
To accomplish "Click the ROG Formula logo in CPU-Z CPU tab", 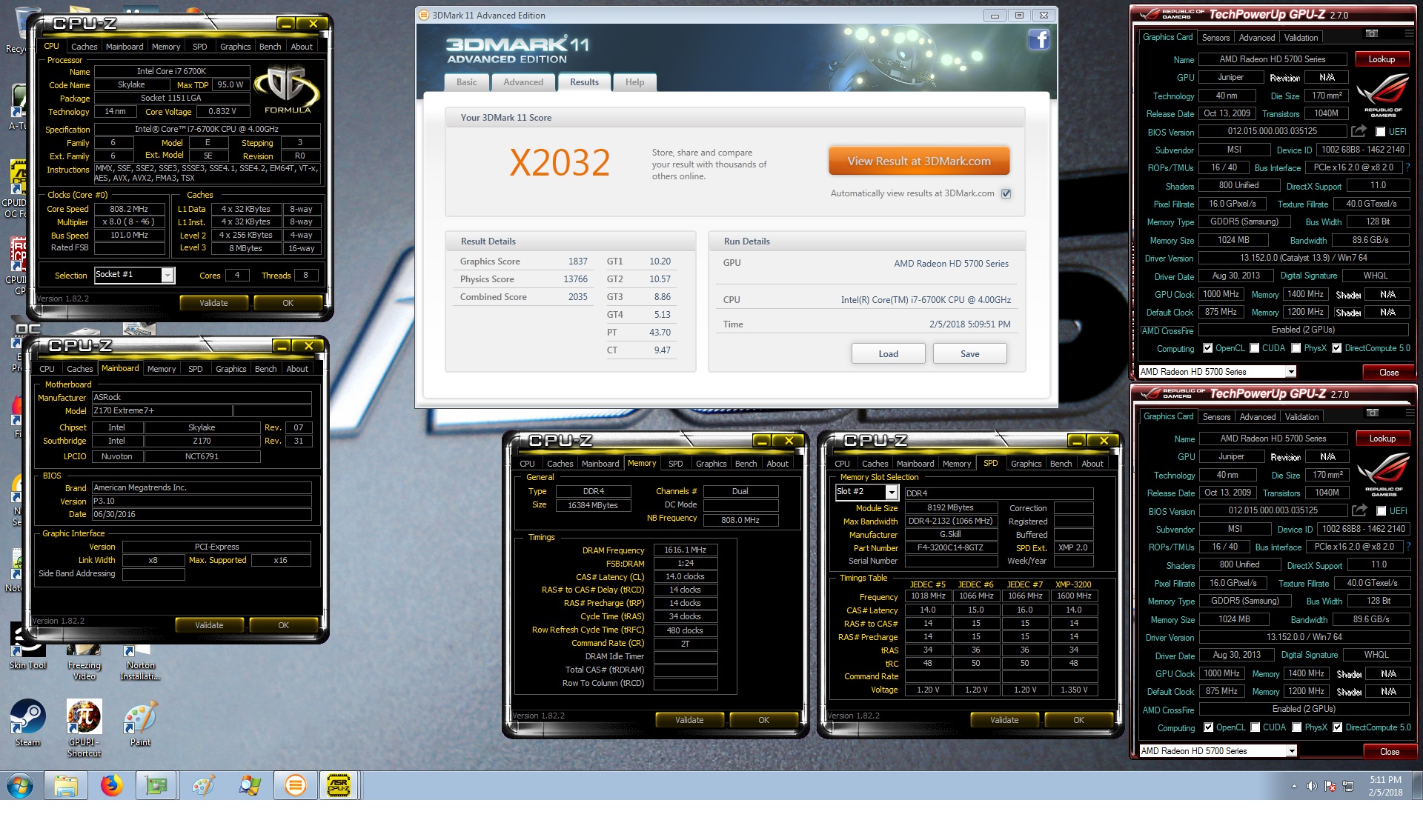I will 287,90.
